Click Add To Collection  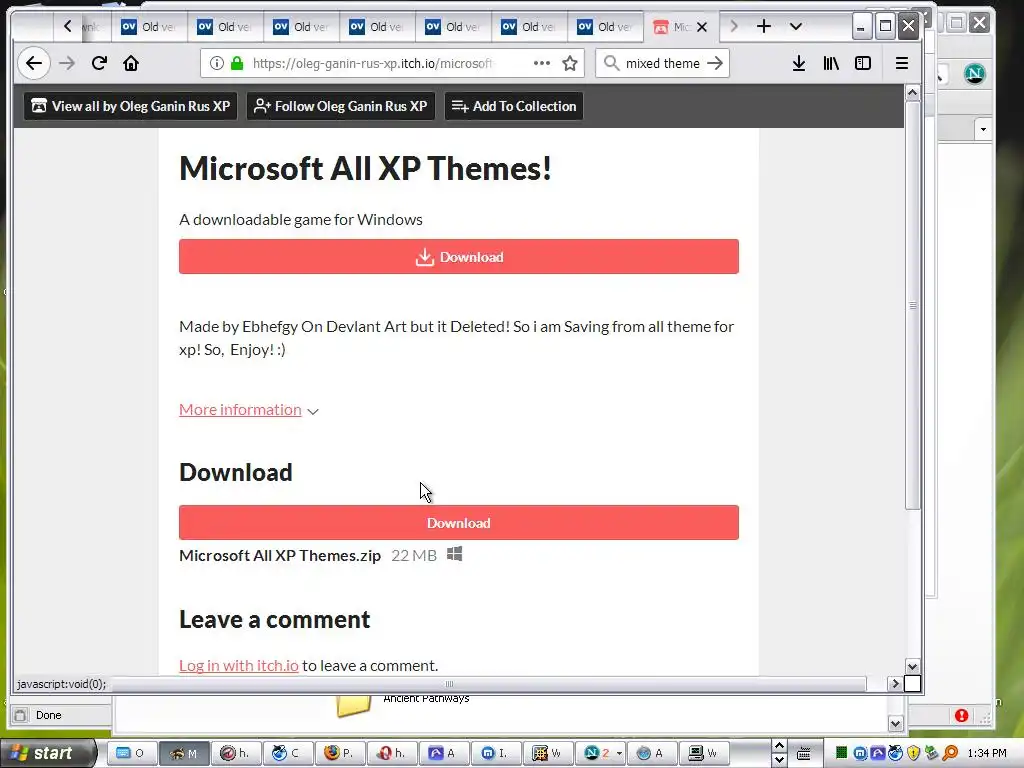514,106
